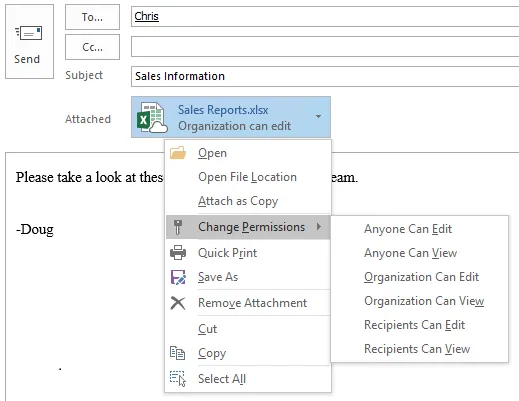
Task: Click the X icon for Remove Attachment
Action: tap(178, 303)
